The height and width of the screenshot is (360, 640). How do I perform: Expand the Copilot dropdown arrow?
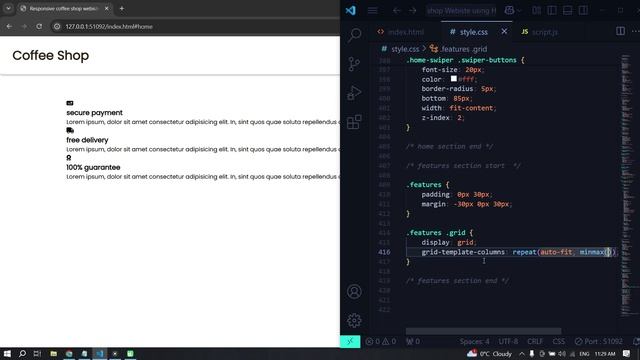[519, 11]
